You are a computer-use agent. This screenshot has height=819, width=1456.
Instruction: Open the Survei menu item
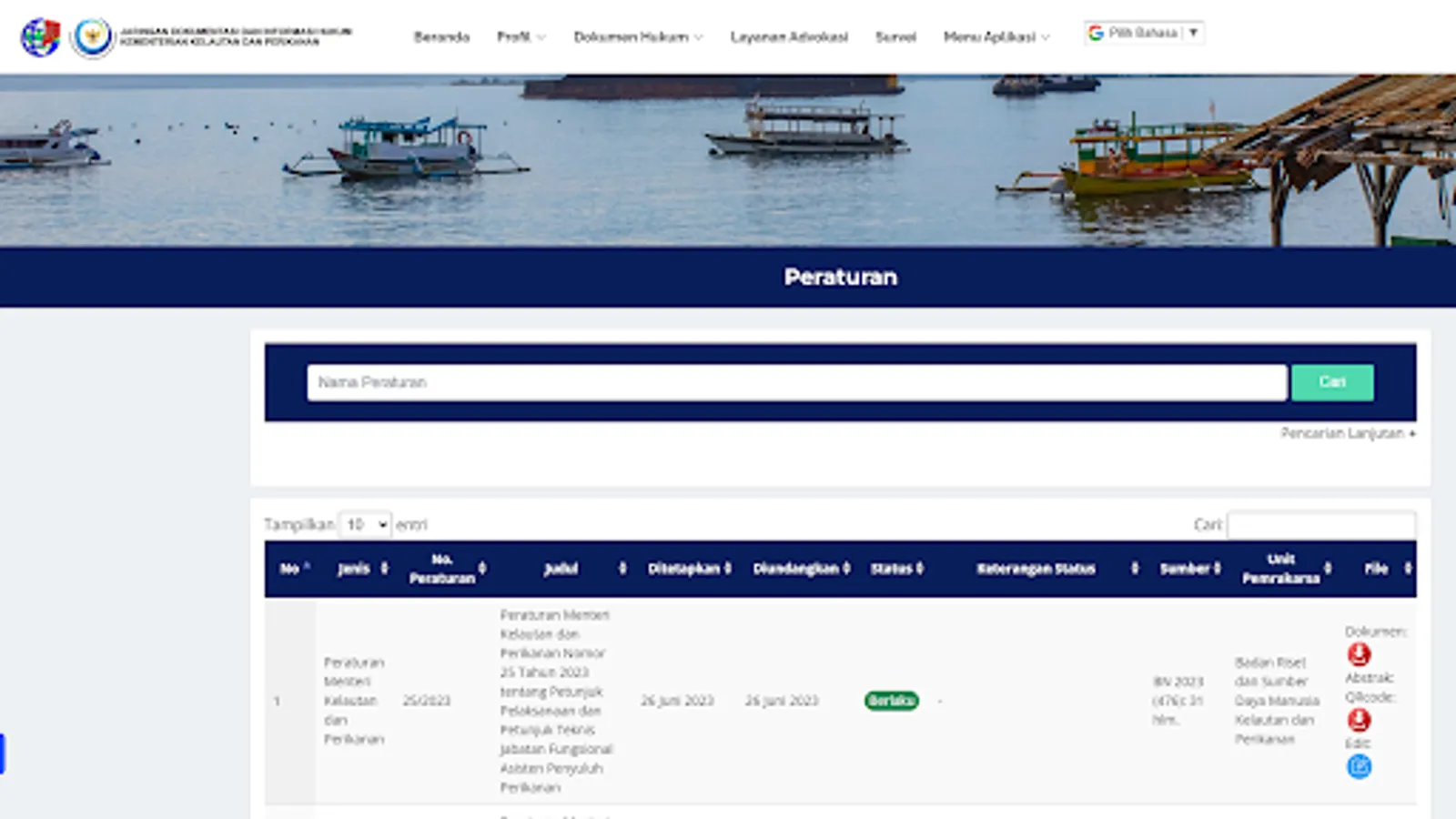pos(895,37)
